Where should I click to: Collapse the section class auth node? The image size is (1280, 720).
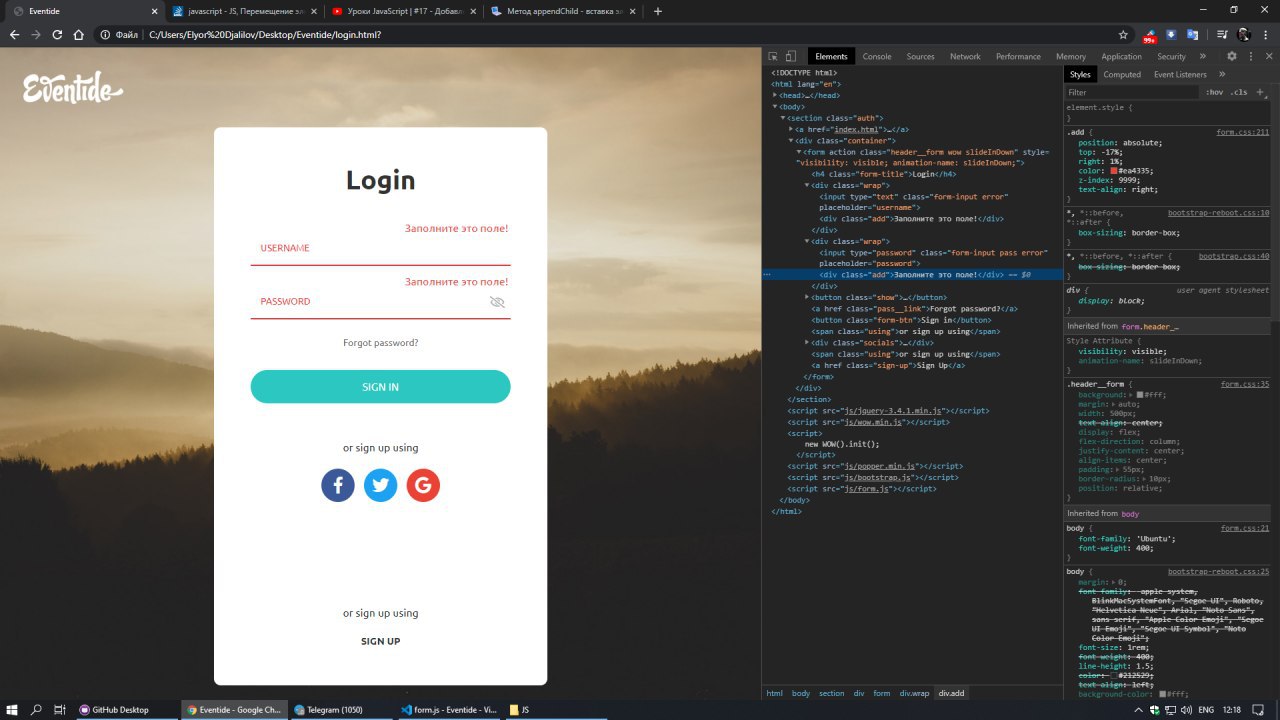783,118
